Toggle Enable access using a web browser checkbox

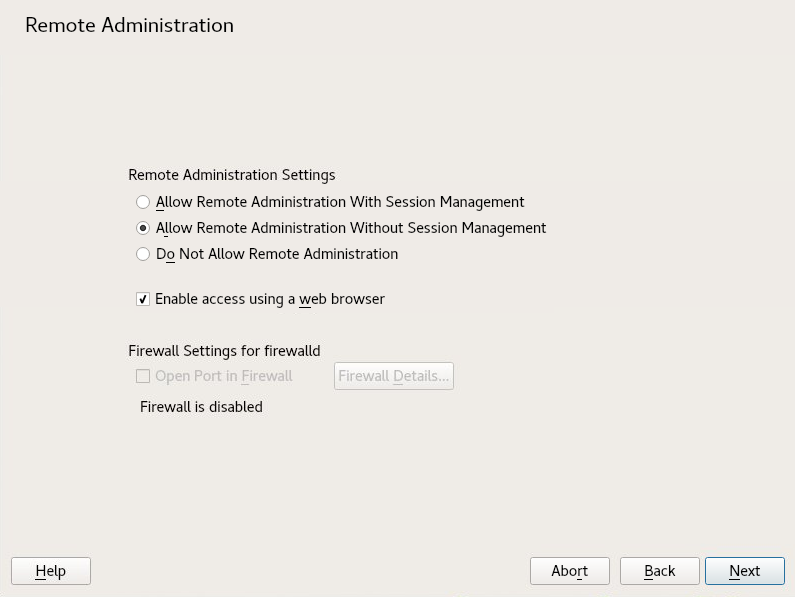pyautogui.click(x=143, y=299)
